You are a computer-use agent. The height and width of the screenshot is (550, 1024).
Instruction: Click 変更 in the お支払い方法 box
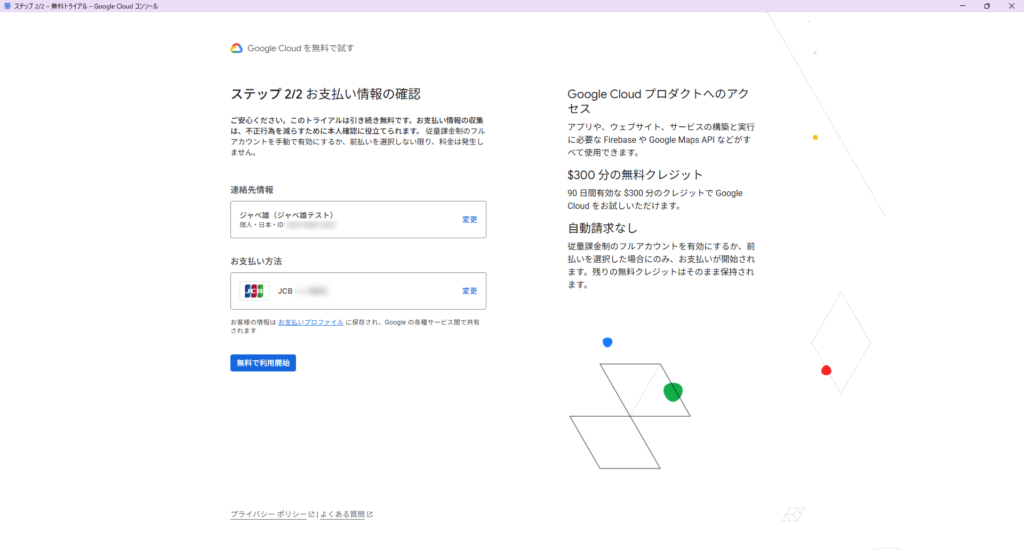(x=469, y=291)
